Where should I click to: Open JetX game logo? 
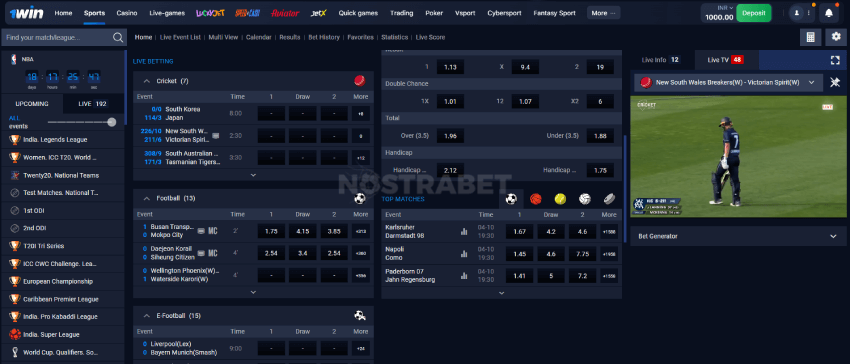click(319, 13)
